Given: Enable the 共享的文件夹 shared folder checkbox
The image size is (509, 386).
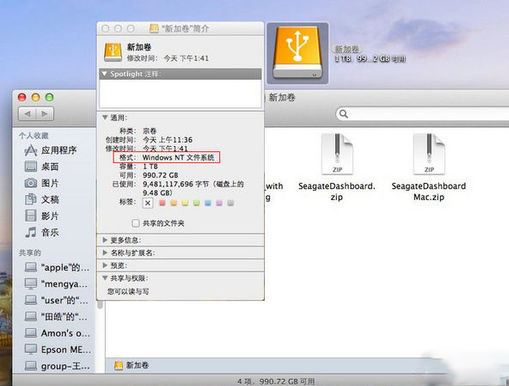Looking at the screenshot, I should pyautogui.click(x=136, y=223).
